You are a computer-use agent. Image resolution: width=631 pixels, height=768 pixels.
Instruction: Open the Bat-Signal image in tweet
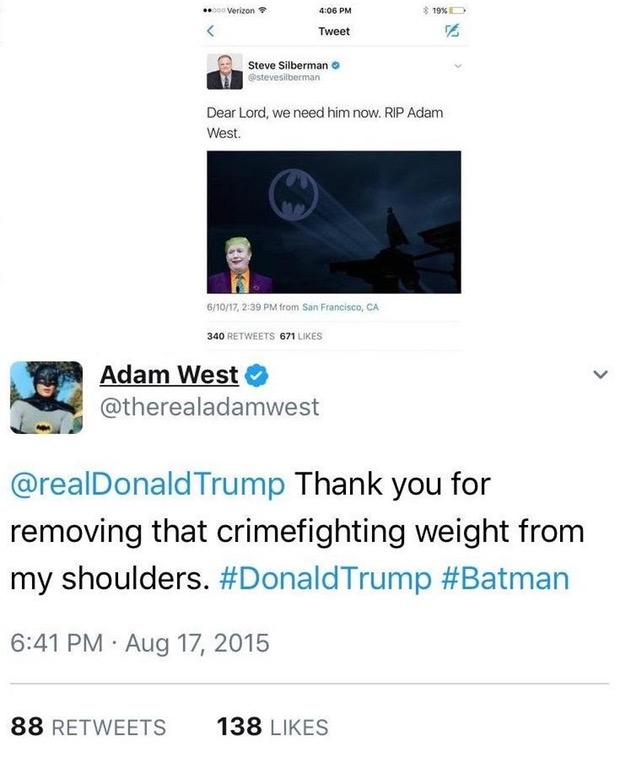(x=334, y=222)
